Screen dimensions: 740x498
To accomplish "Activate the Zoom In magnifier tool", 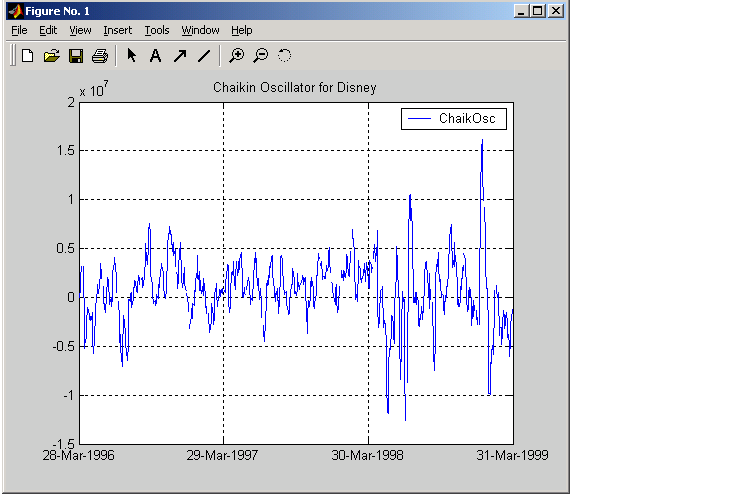I will click(x=237, y=56).
